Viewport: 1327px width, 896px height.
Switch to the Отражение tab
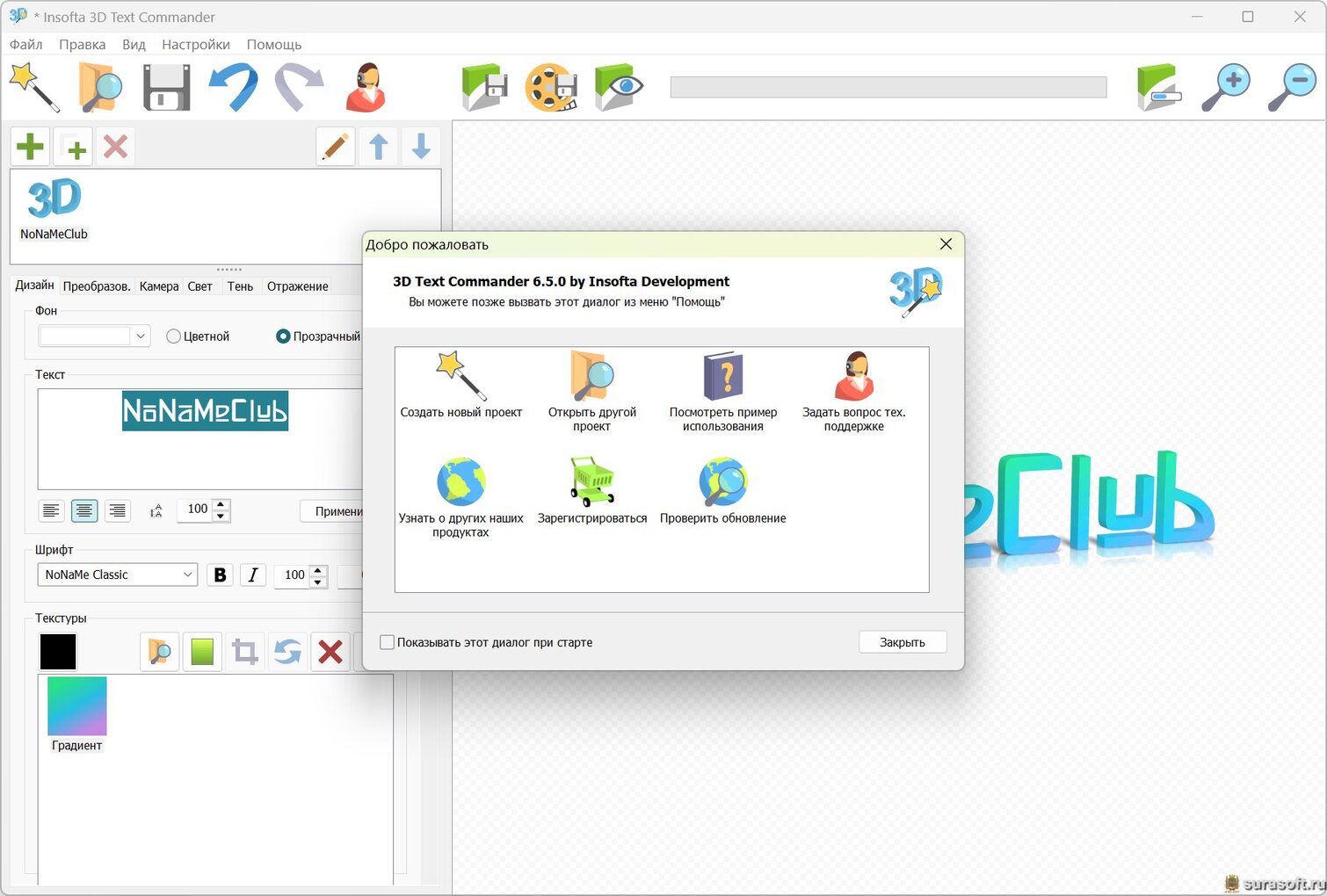tap(298, 286)
